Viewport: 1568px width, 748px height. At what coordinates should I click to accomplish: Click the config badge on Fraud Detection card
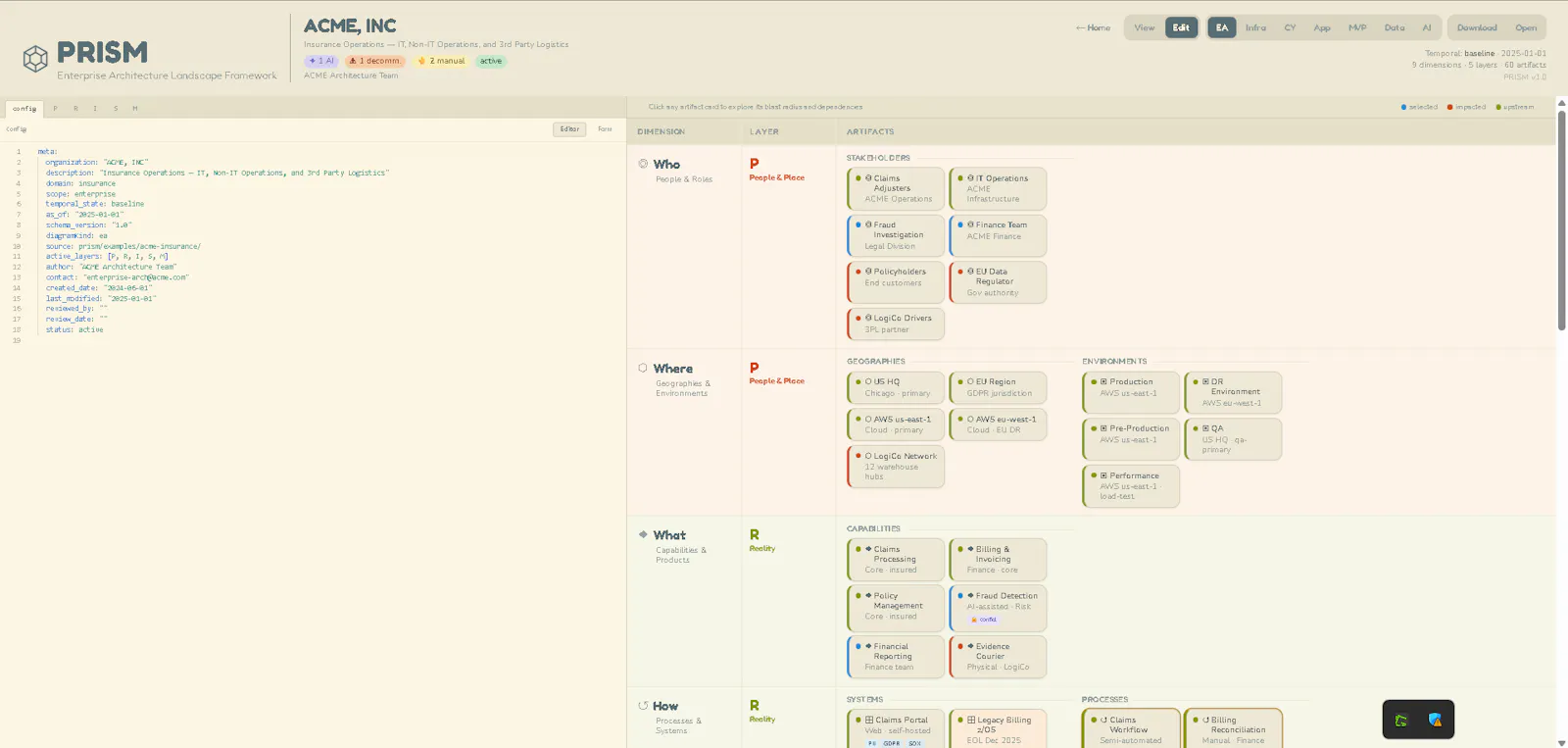click(x=984, y=620)
